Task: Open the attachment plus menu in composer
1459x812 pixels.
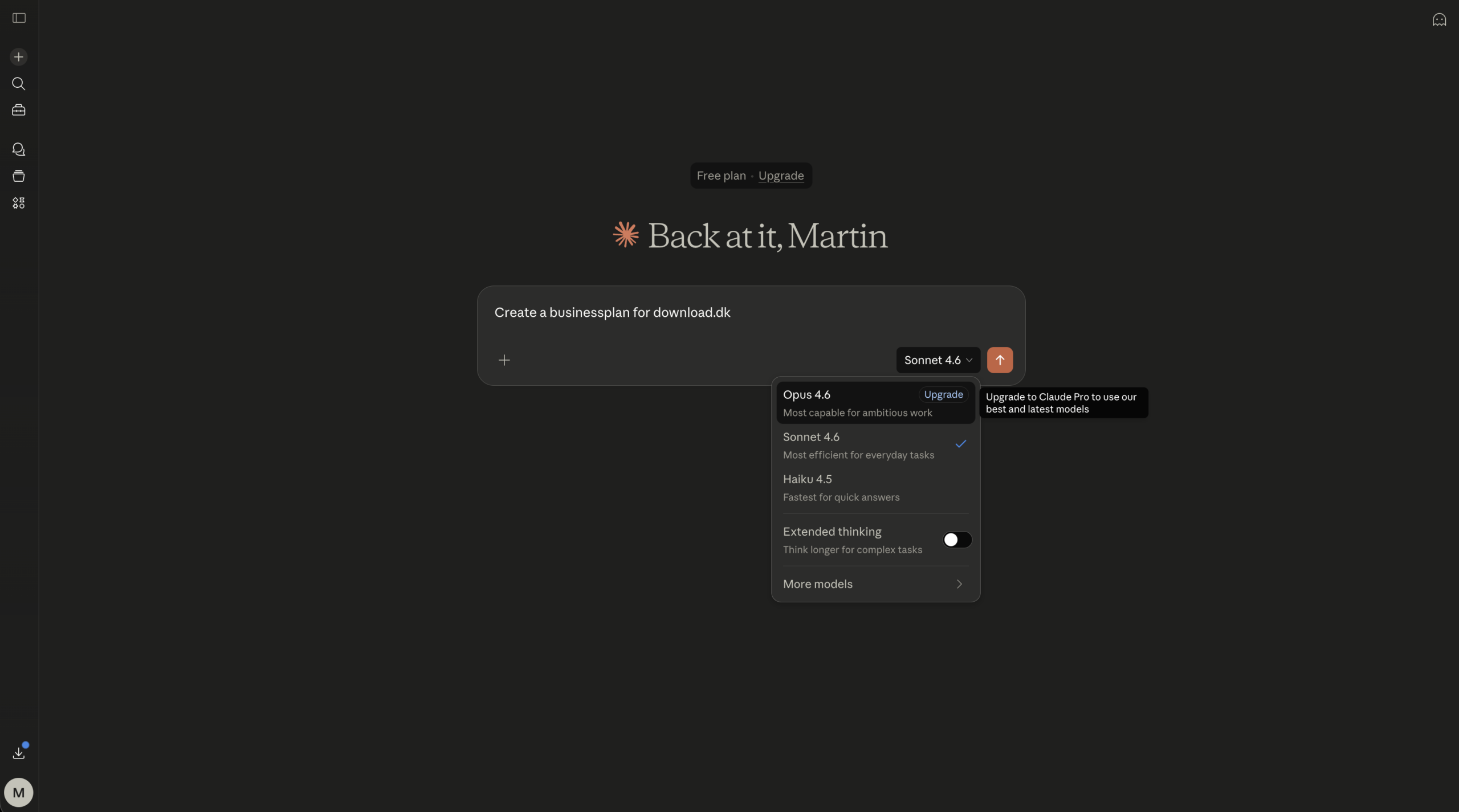Action: (x=504, y=360)
